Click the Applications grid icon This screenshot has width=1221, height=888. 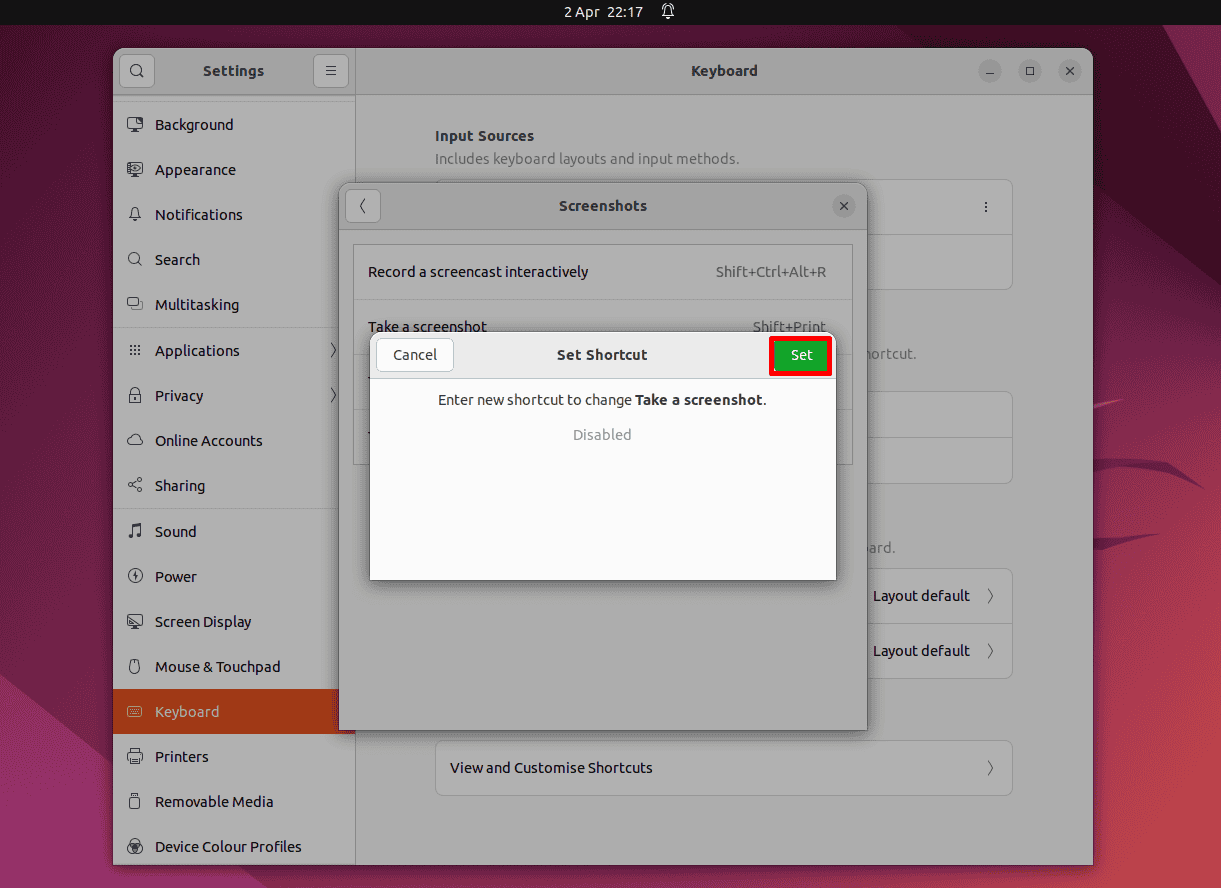135,351
